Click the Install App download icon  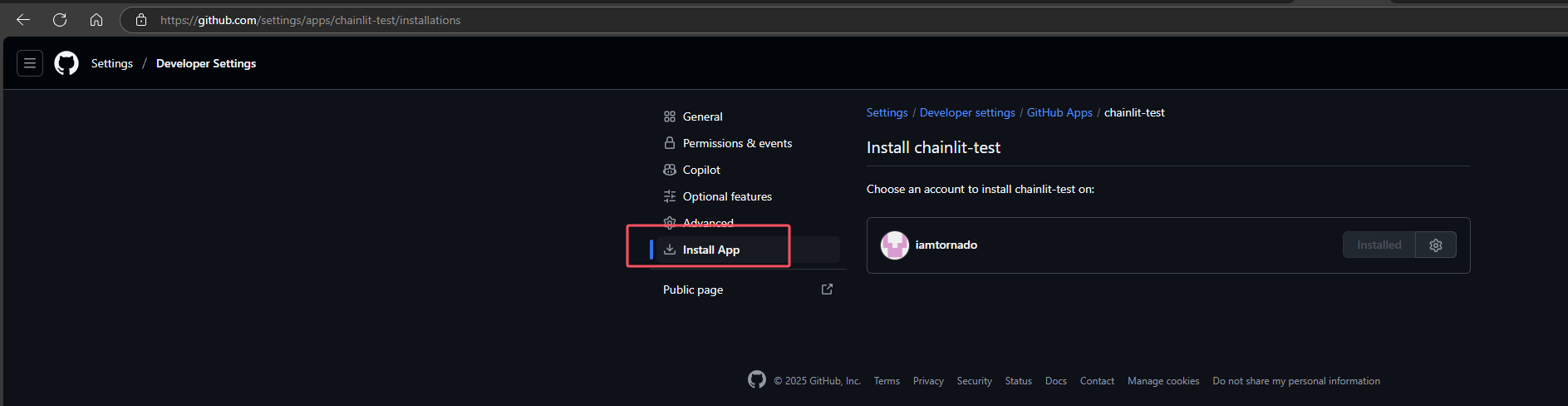(670, 250)
